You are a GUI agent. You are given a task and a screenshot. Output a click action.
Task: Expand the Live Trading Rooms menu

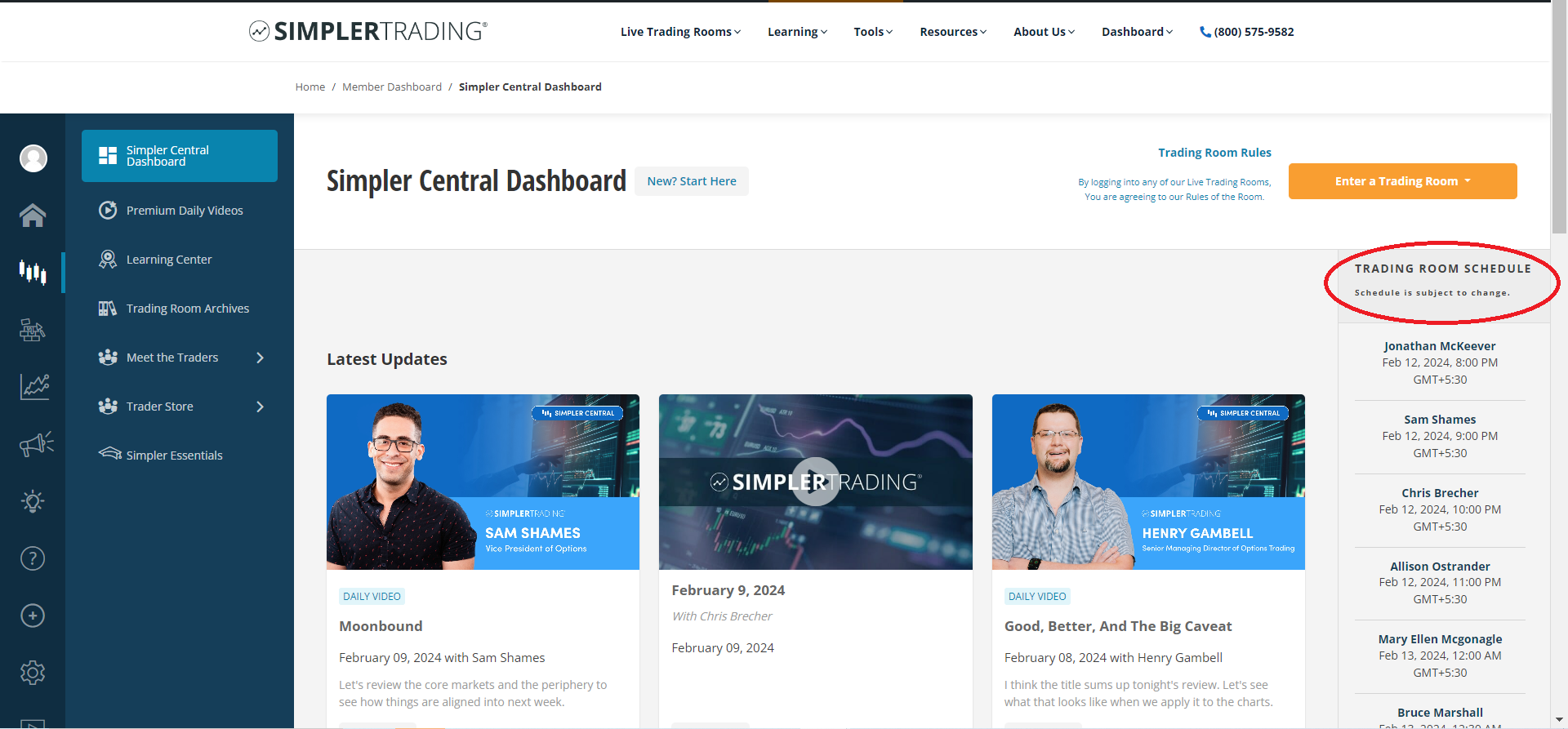pyautogui.click(x=680, y=32)
